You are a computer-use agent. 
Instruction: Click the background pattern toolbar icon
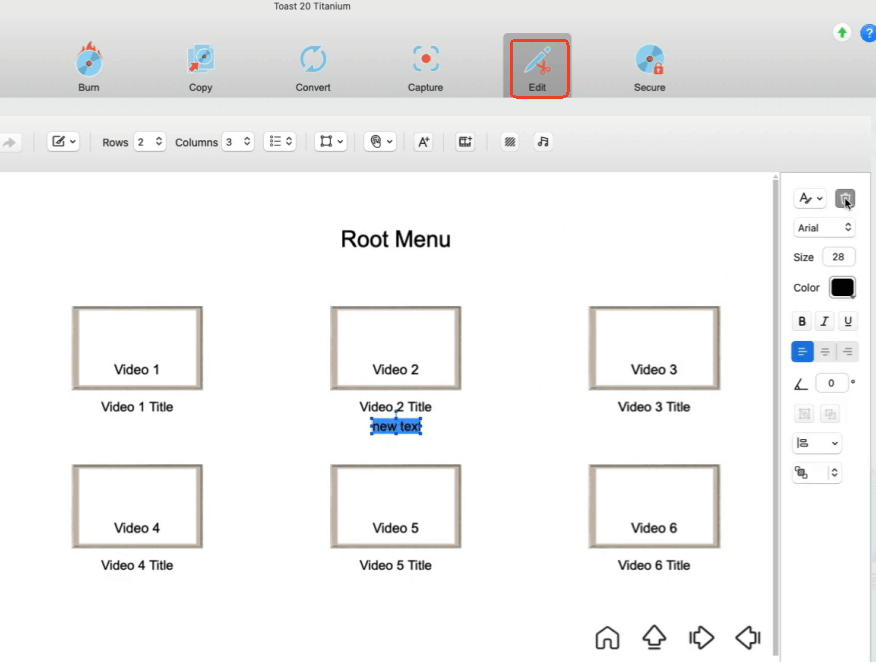coord(510,142)
